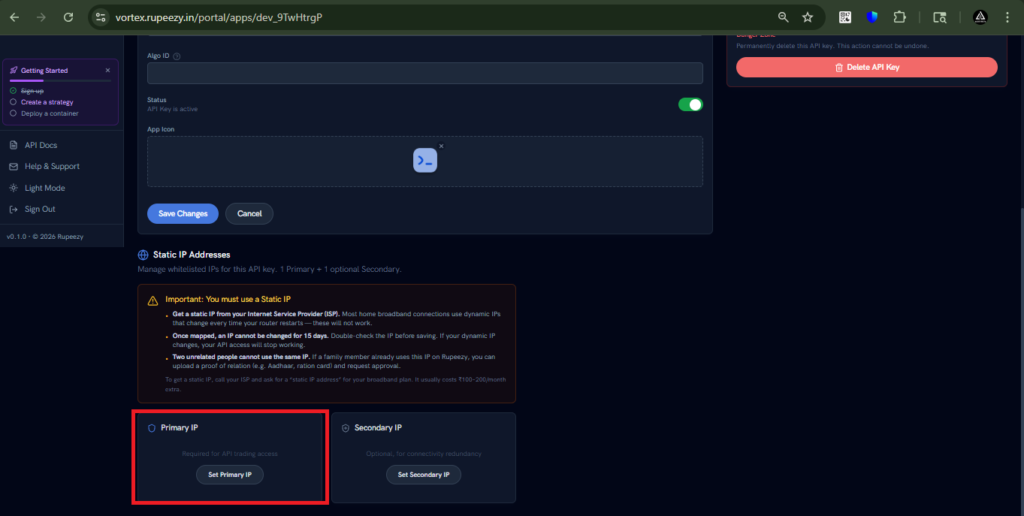Viewport: 1024px width, 516px height.
Task: Open API Docs from the sidebar
Action: pos(40,145)
